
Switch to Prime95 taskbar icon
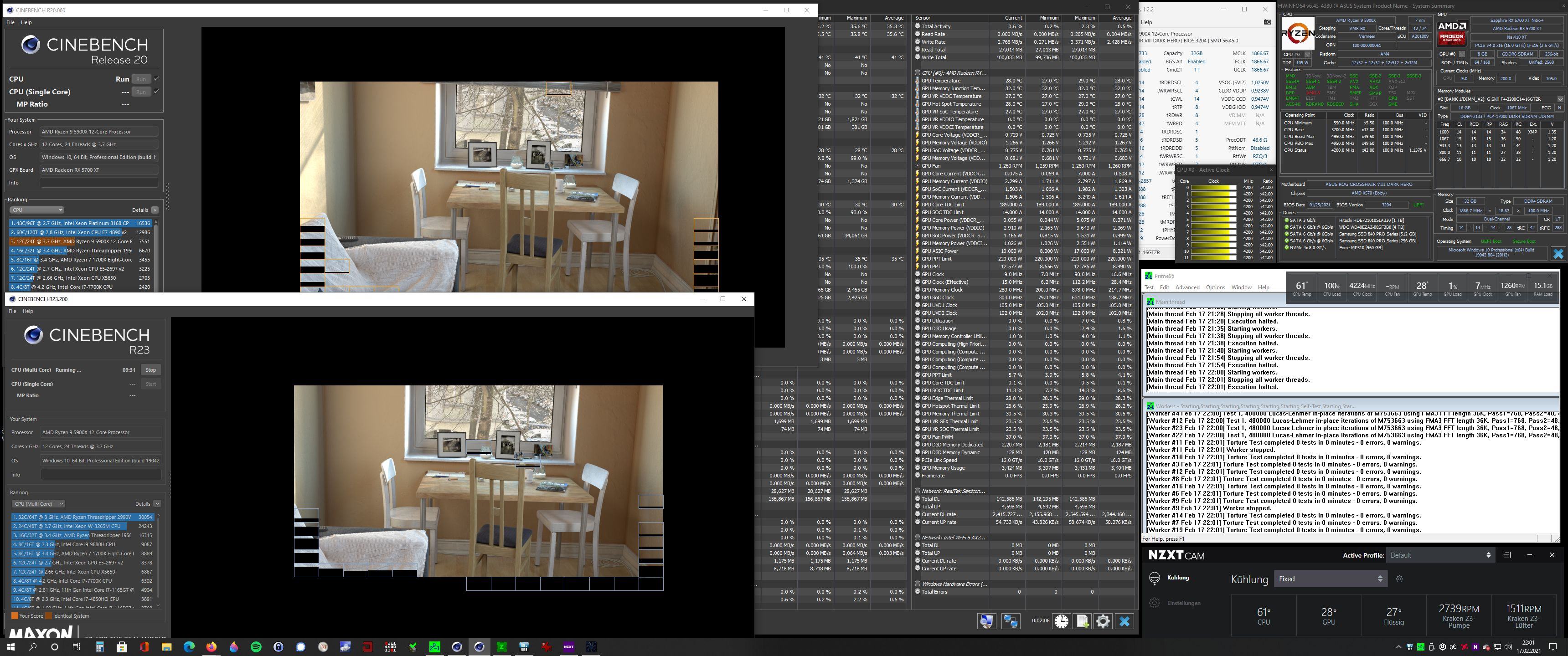434,647
